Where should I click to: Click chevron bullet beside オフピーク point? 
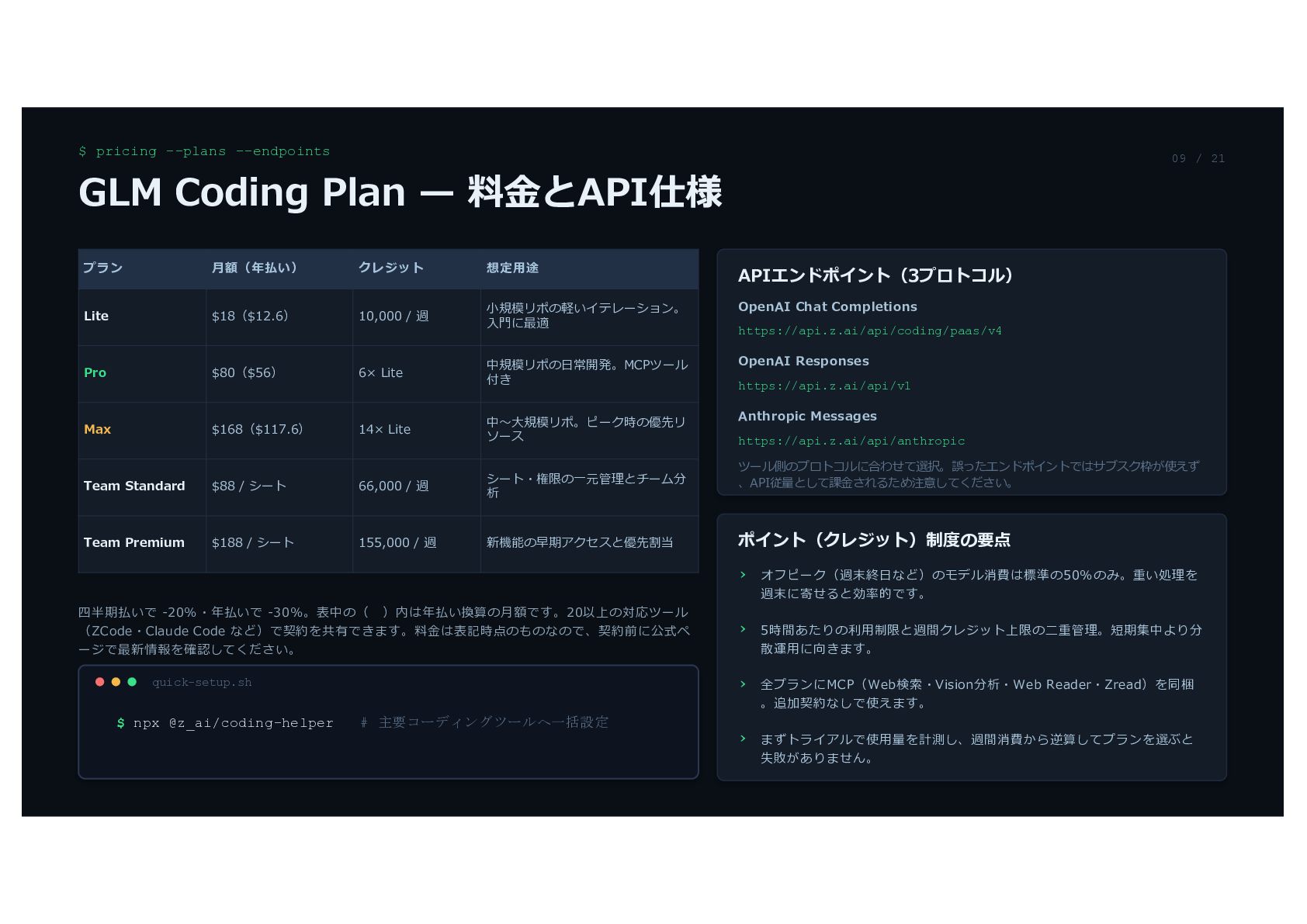coord(743,575)
